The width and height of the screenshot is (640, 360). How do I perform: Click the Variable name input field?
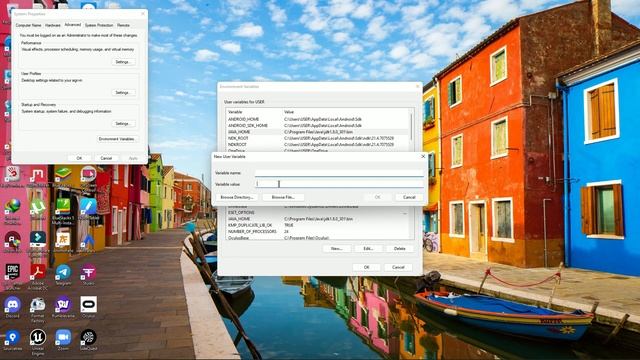pyautogui.click(x=339, y=173)
